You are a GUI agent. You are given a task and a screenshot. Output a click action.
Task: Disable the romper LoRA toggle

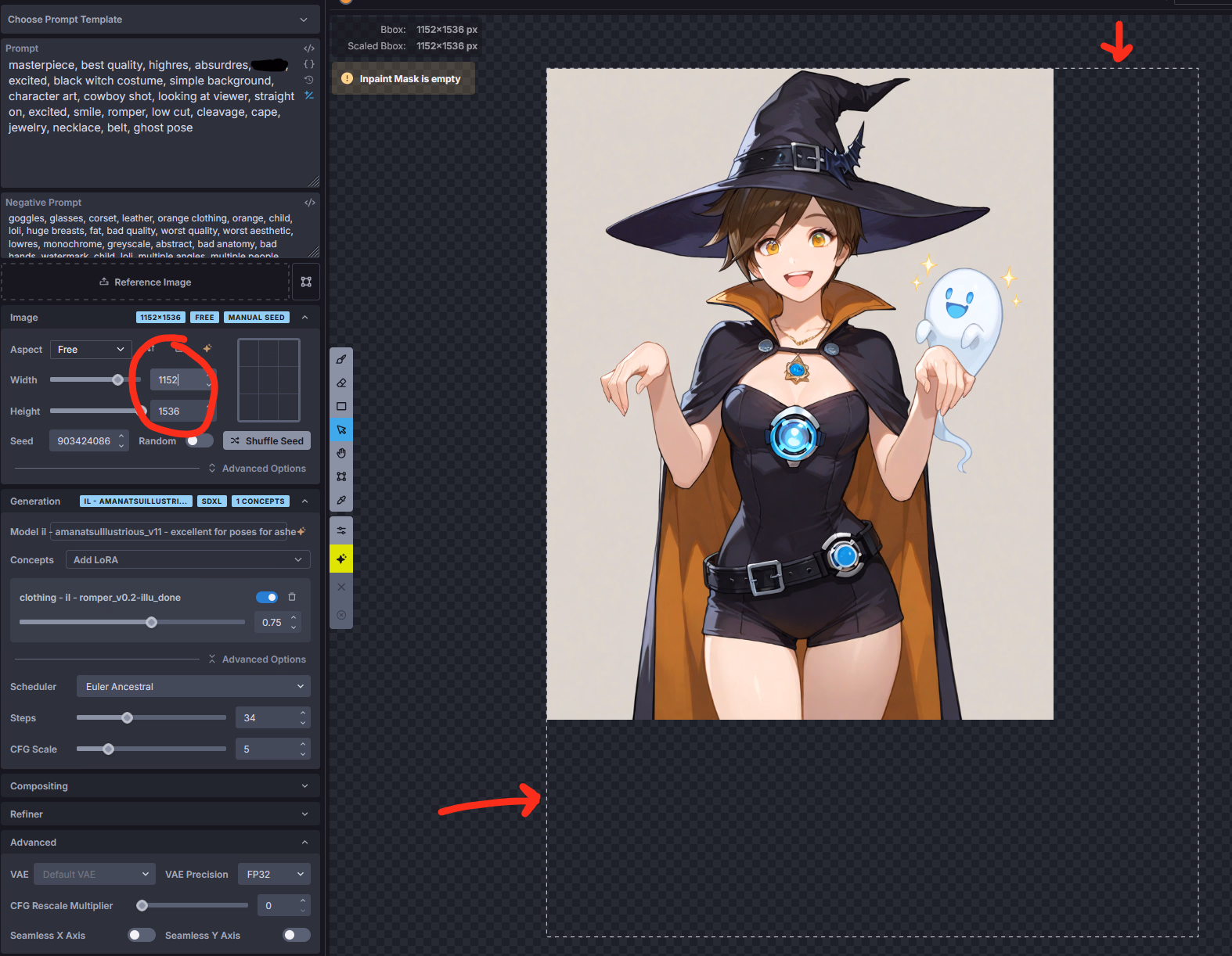pos(267,598)
